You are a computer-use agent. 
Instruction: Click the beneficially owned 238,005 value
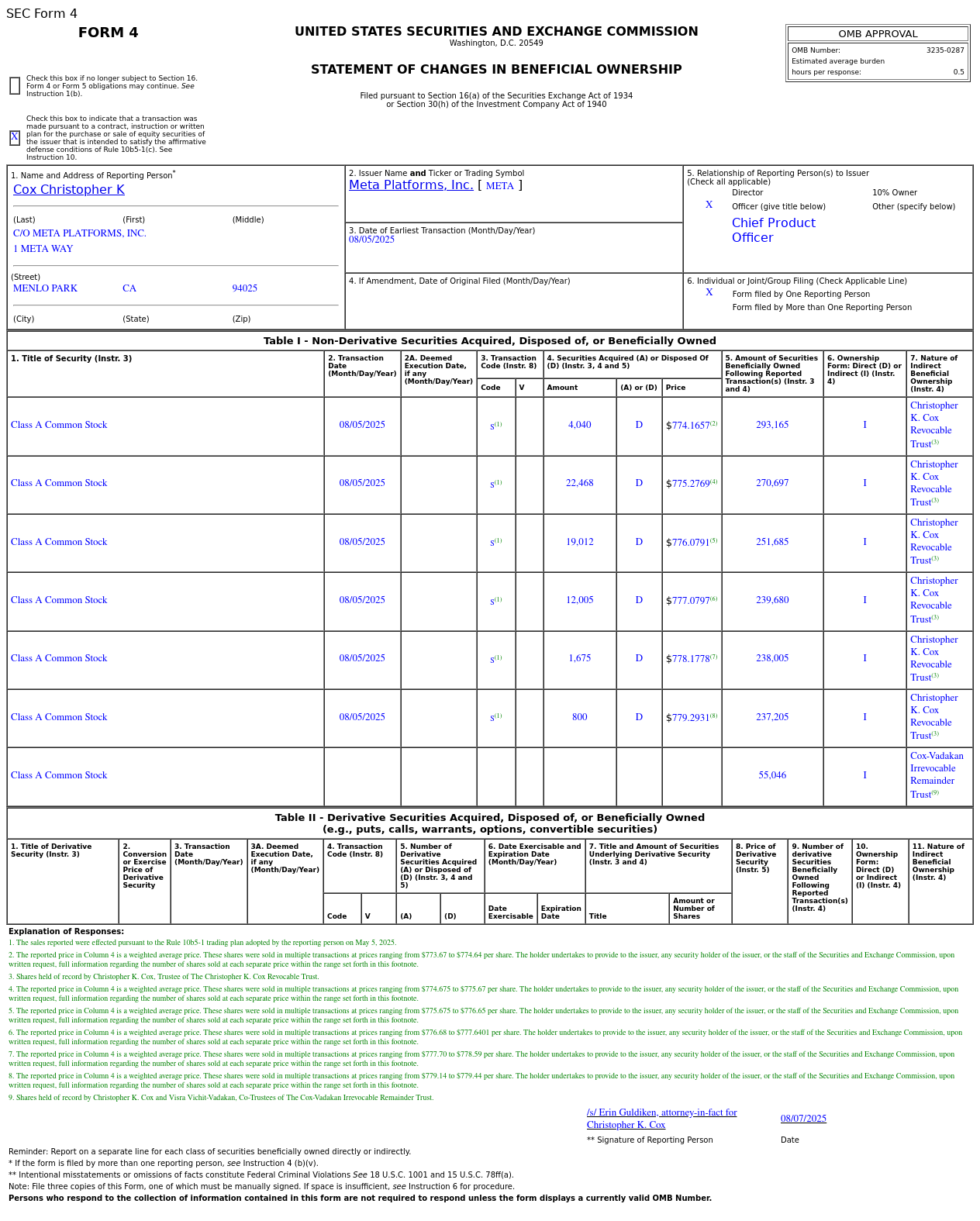tap(772, 658)
